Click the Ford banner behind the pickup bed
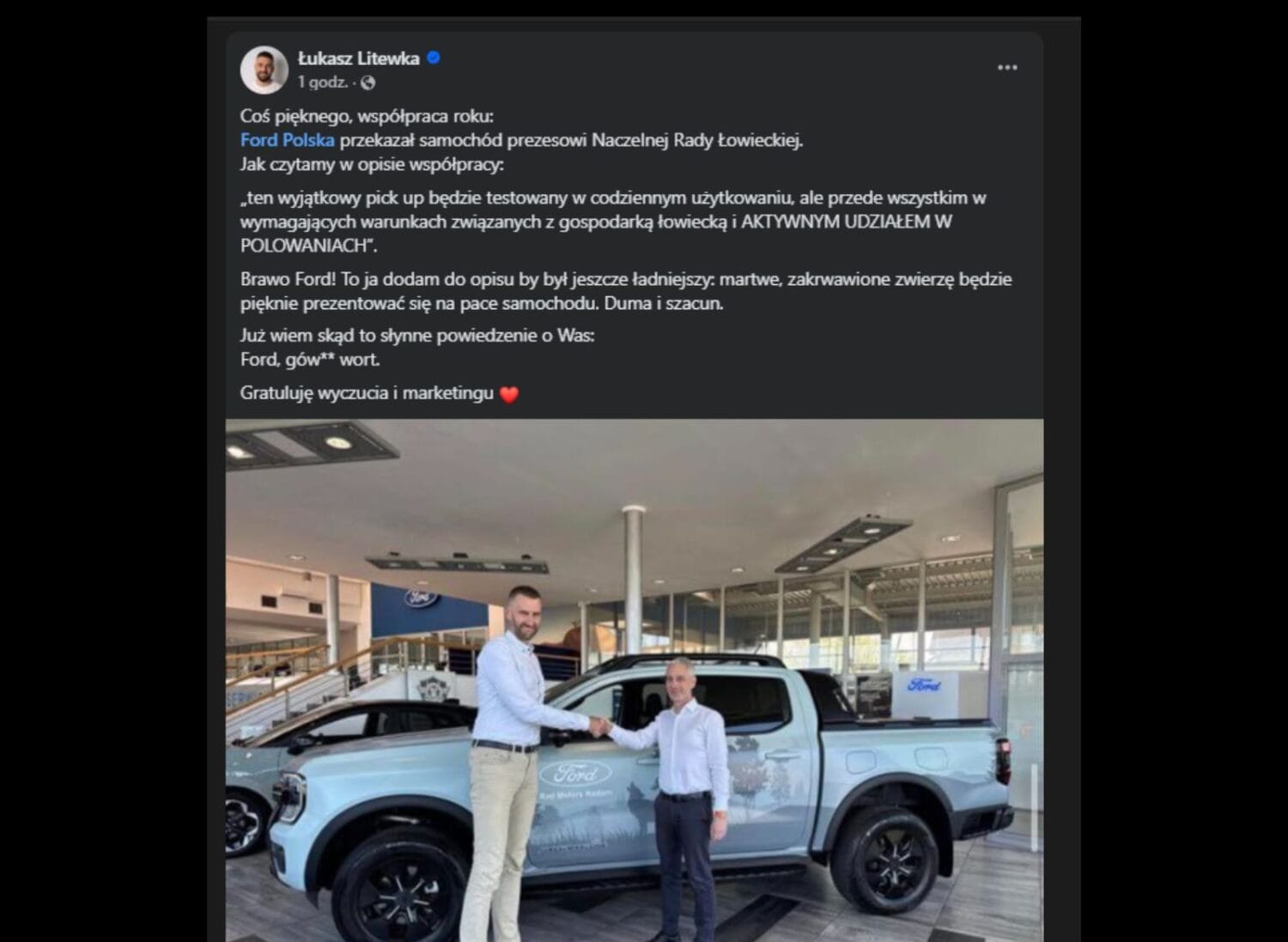This screenshot has width=1288, height=942. [923, 684]
